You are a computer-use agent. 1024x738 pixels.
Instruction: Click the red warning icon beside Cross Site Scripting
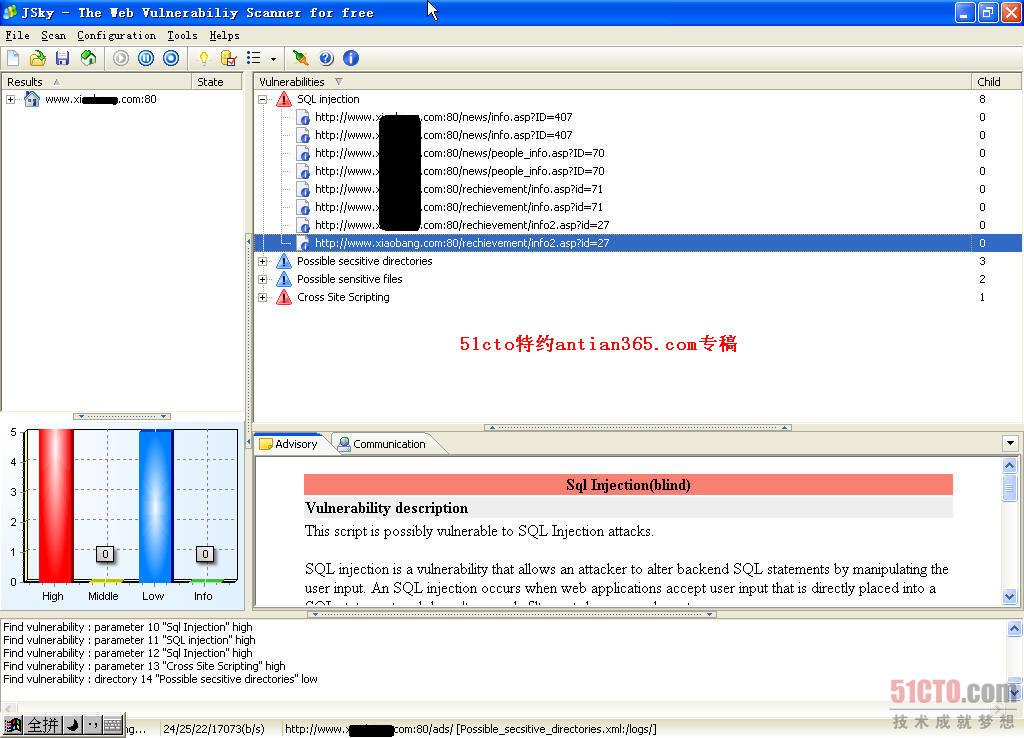[x=283, y=297]
